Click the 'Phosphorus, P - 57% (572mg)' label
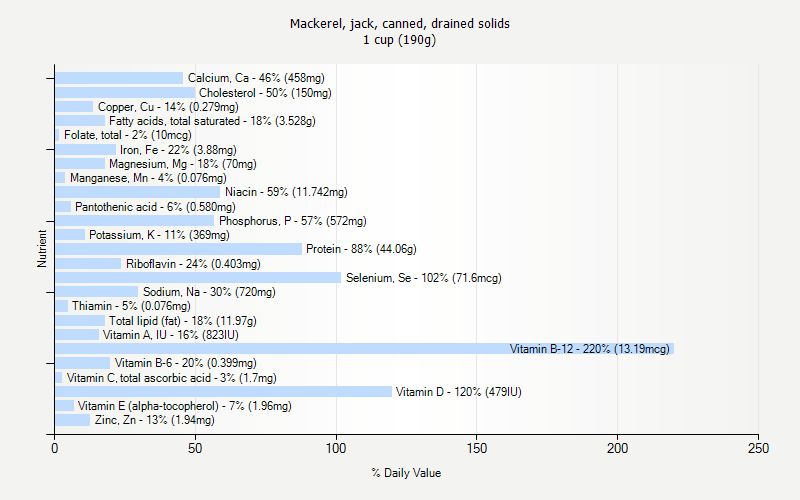The image size is (800, 500). click(x=293, y=221)
